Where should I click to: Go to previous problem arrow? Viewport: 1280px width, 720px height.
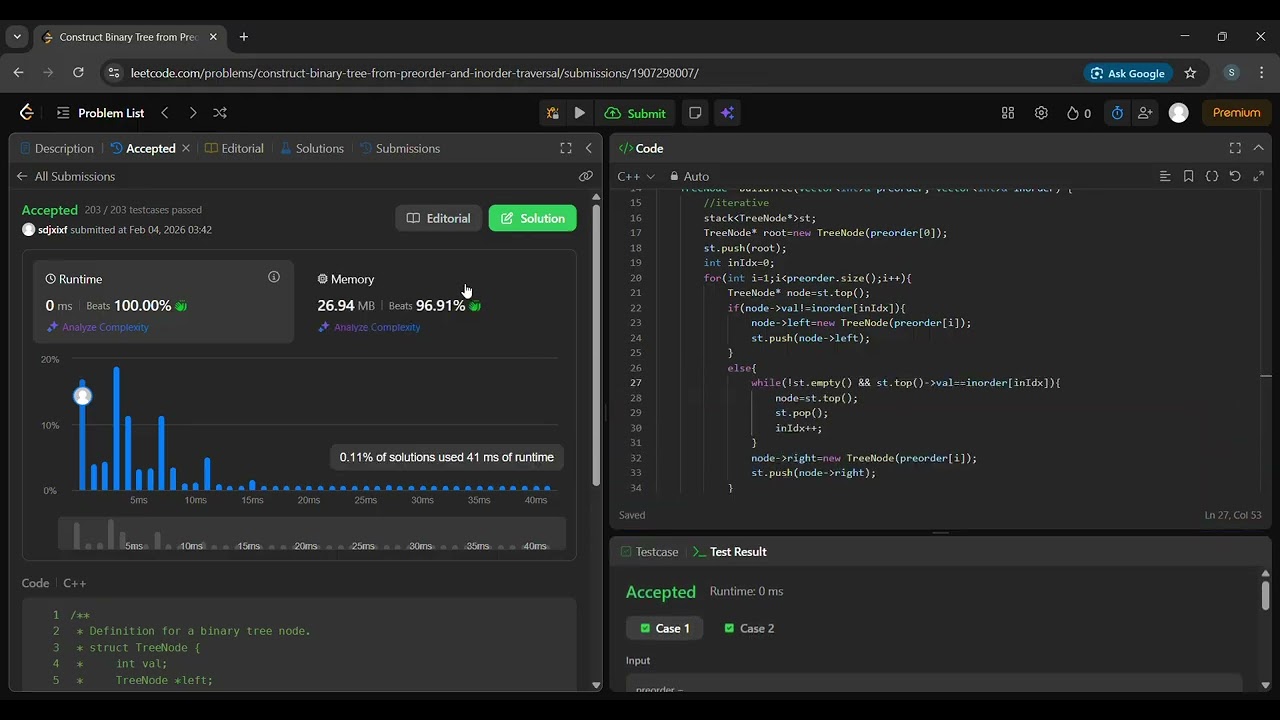tap(165, 113)
